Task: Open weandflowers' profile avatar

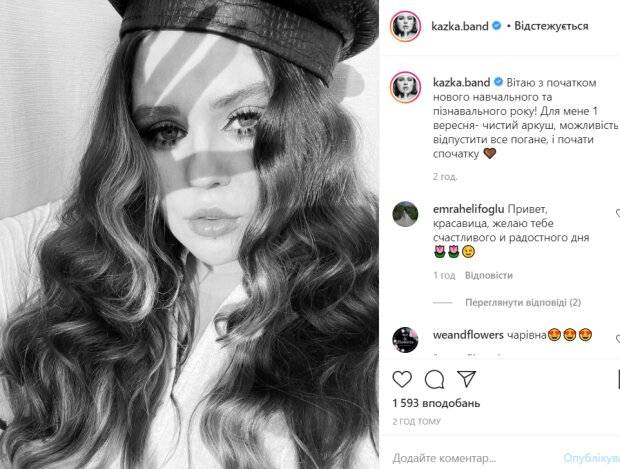Action: 405,340
